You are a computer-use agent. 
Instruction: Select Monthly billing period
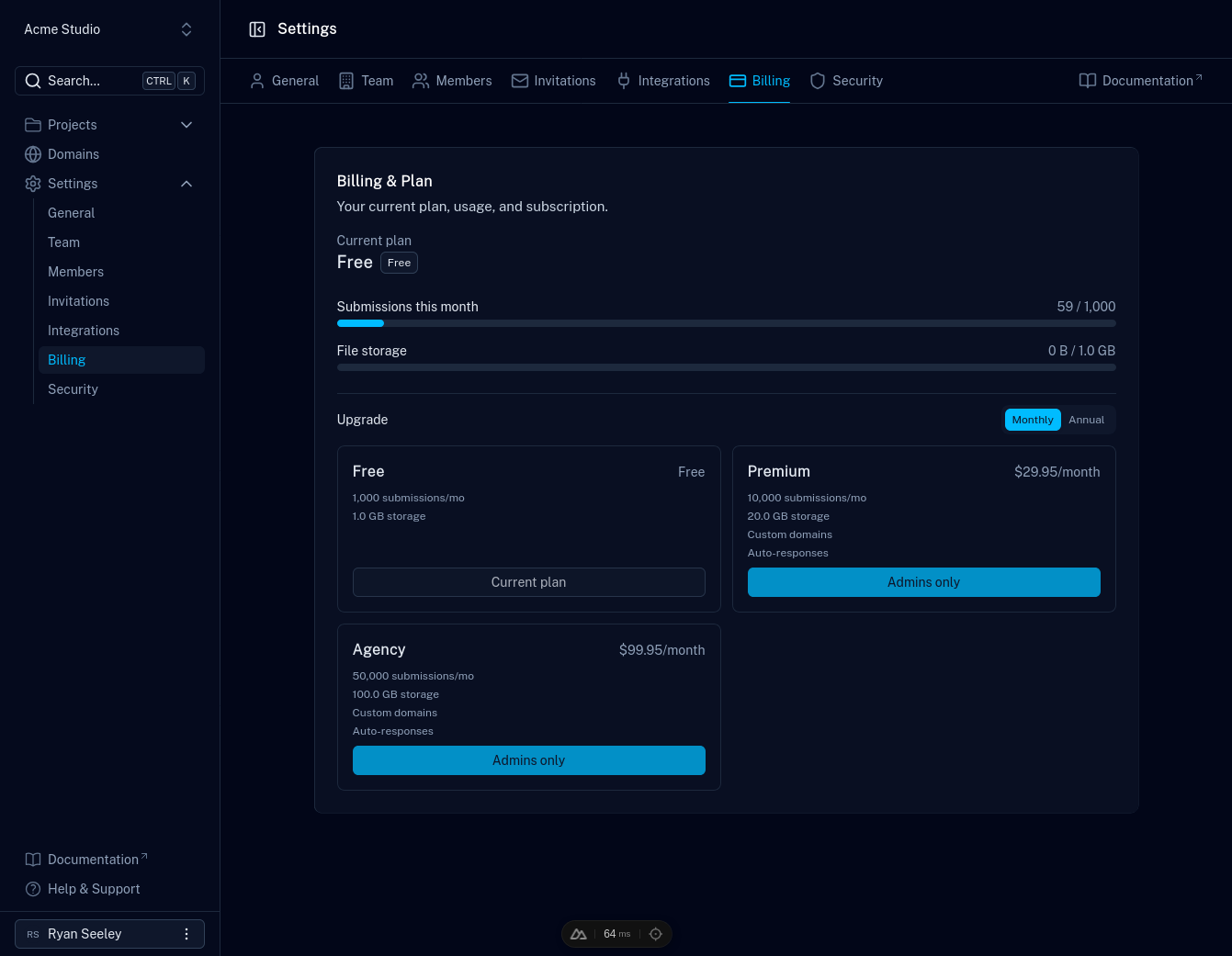tap(1033, 420)
